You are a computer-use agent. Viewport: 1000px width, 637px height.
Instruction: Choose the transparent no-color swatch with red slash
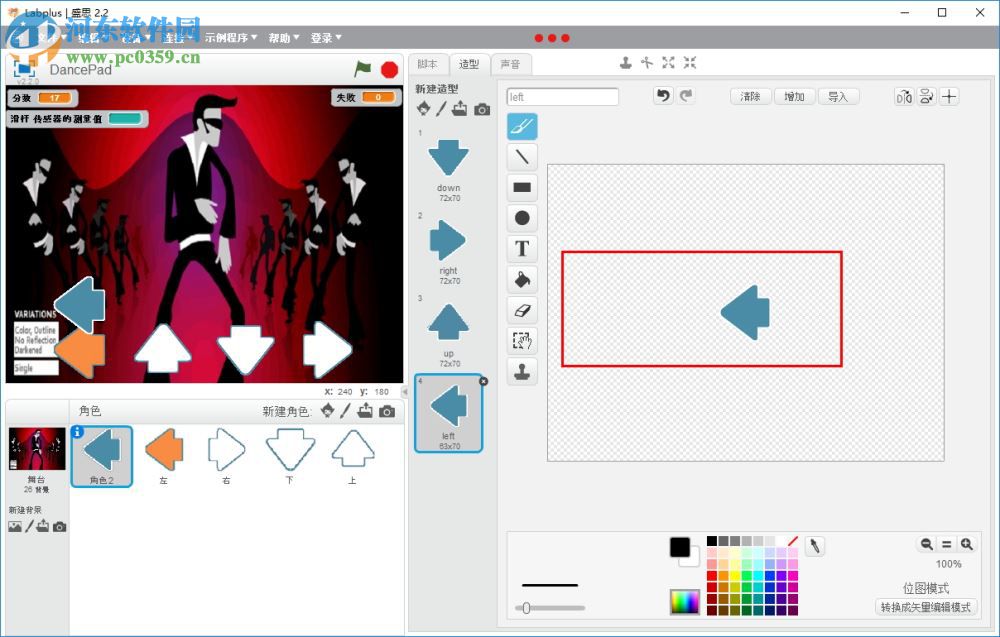[x=792, y=541]
